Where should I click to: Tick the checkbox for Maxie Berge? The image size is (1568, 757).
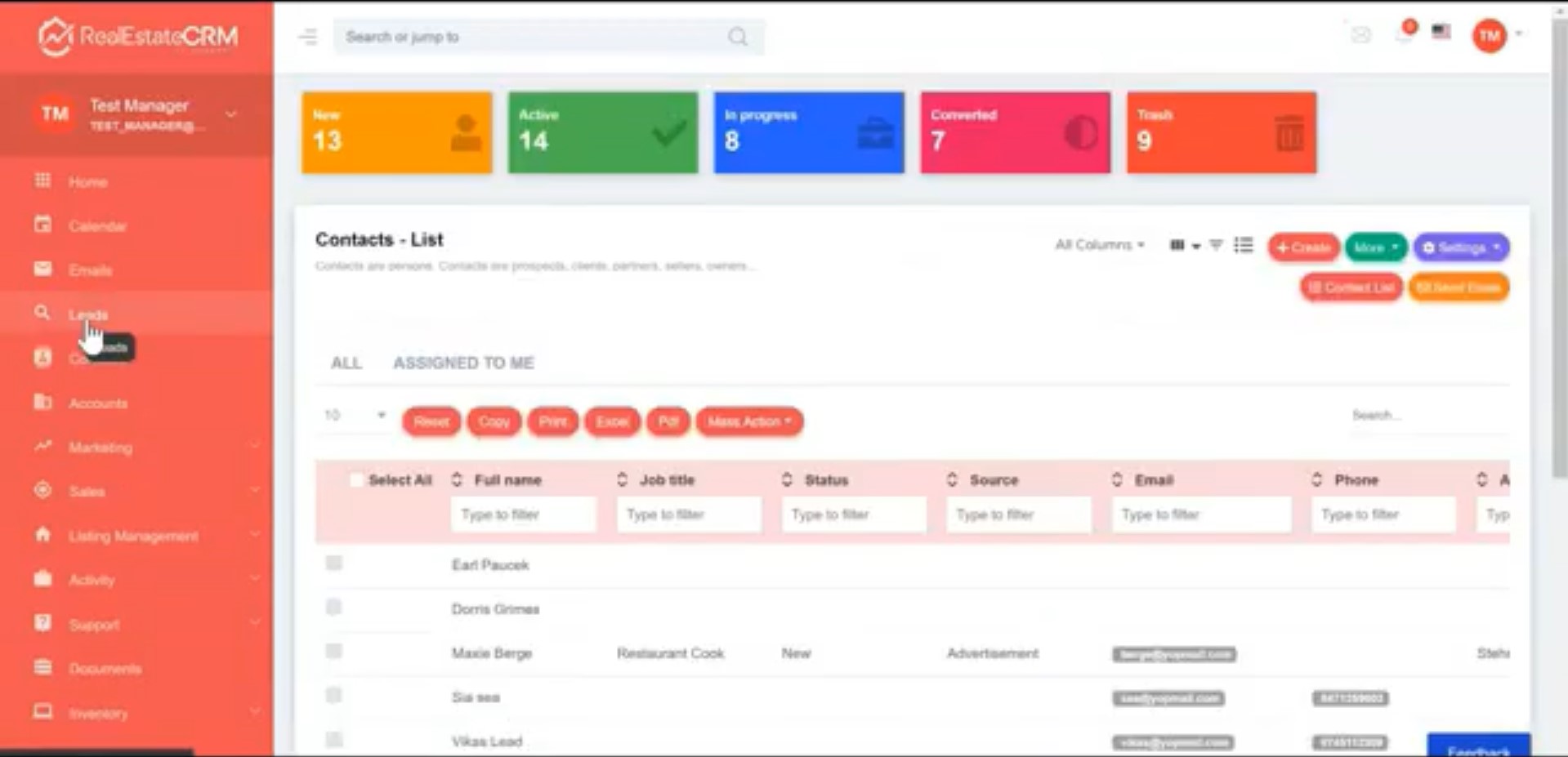click(x=333, y=652)
